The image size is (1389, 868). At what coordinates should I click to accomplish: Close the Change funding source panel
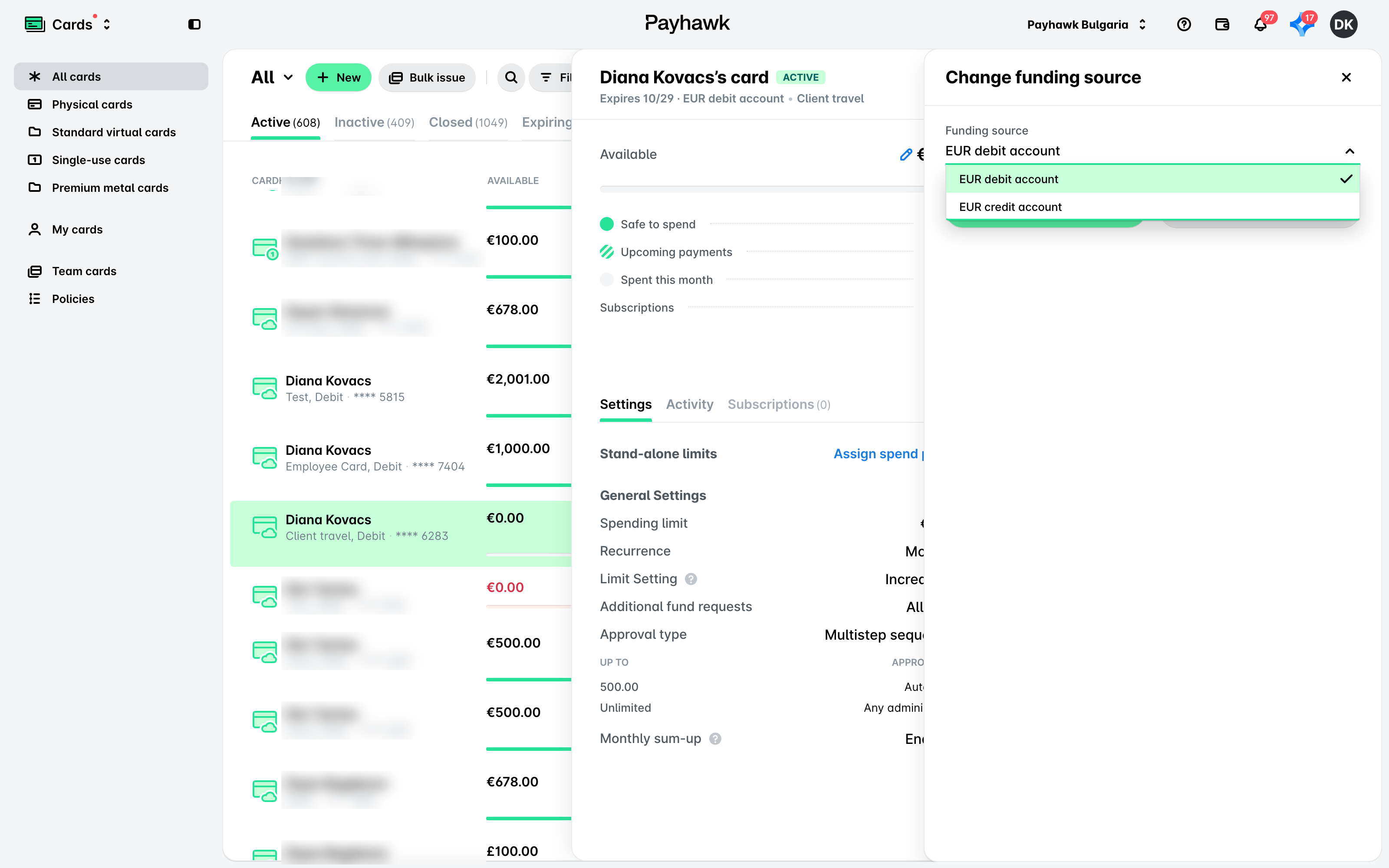pyautogui.click(x=1346, y=78)
